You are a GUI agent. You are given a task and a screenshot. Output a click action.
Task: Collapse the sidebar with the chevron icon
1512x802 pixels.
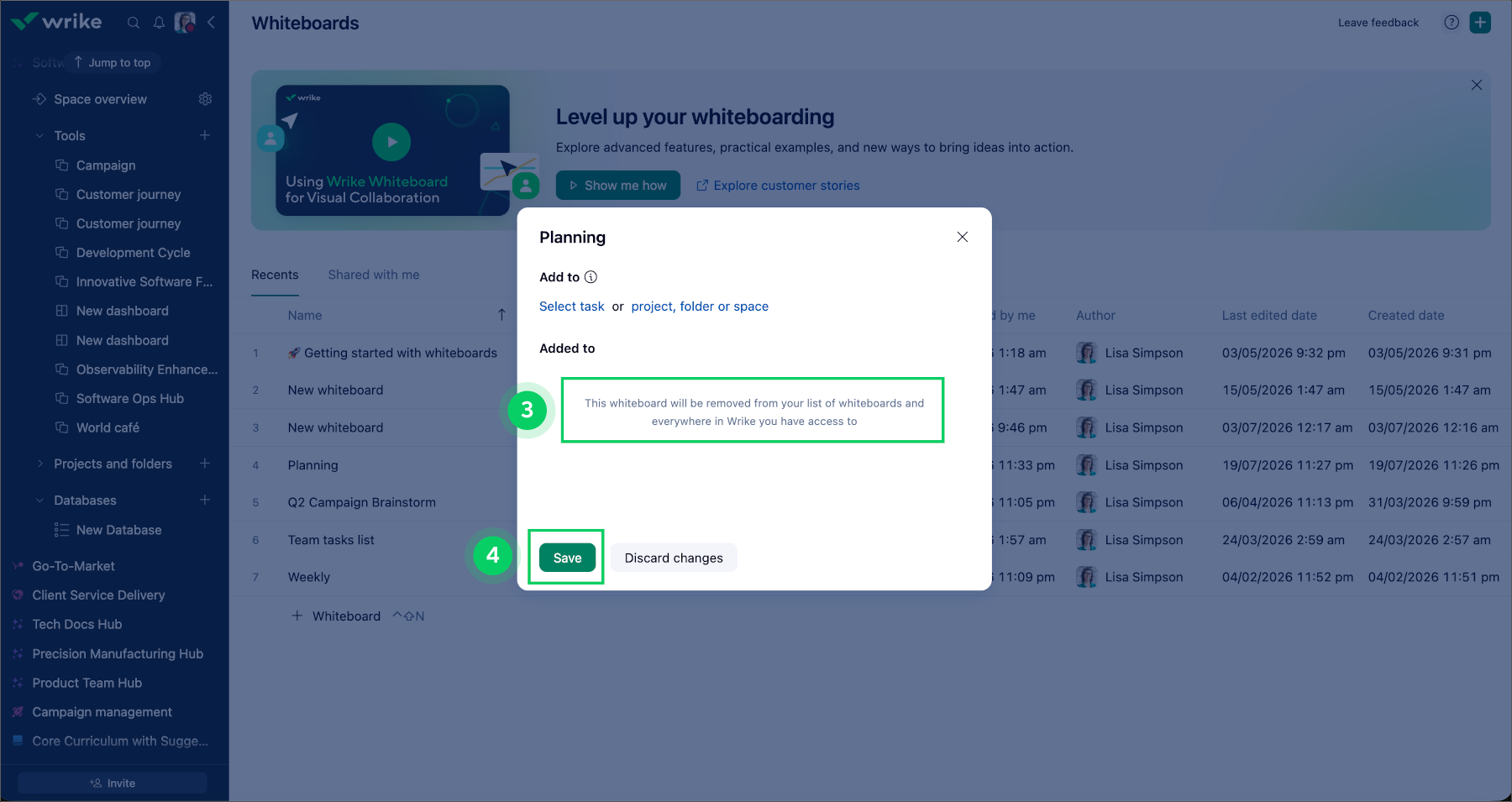pyautogui.click(x=211, y=23)
